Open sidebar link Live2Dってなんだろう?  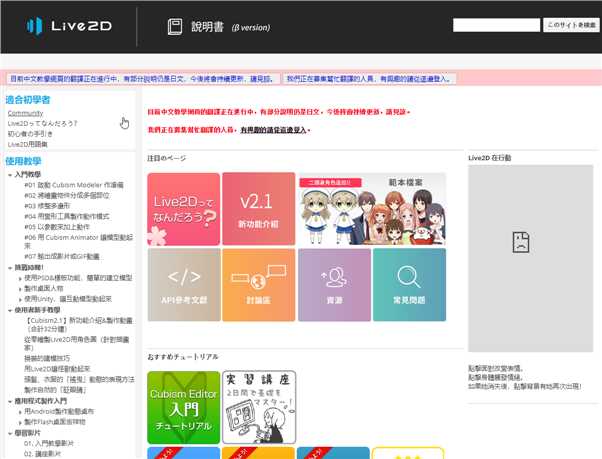tap(42, 124)
